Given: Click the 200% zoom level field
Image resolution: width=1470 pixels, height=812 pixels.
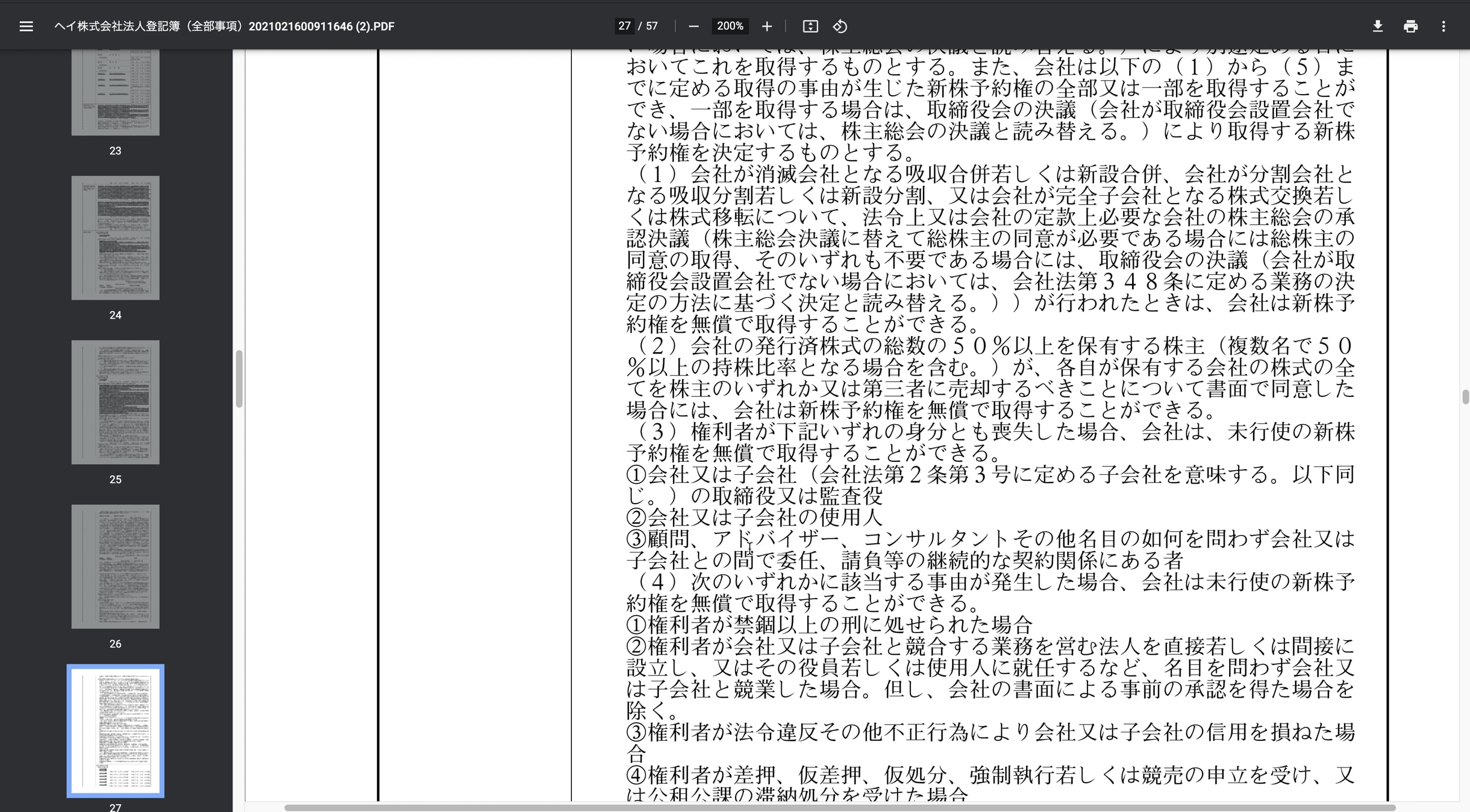Looking at the screenshot, I should tap(730, 27).
